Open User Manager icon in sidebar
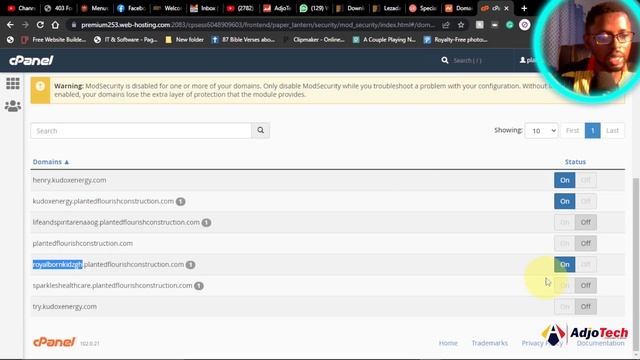640x360 pixels. coord(13,106)
